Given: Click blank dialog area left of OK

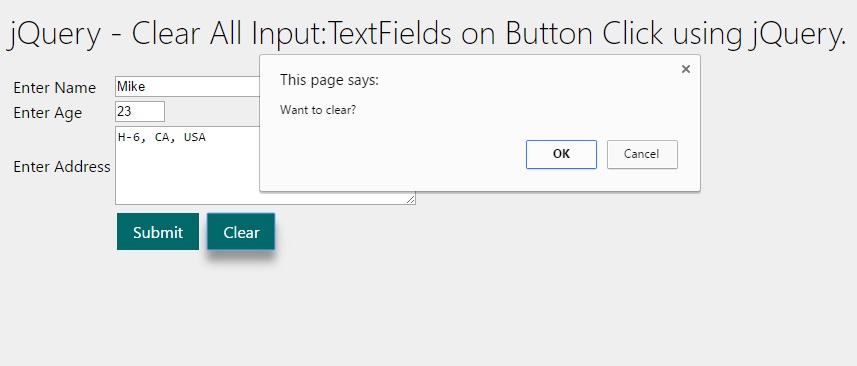Looking at the screenshot, I should pos(394,155).
